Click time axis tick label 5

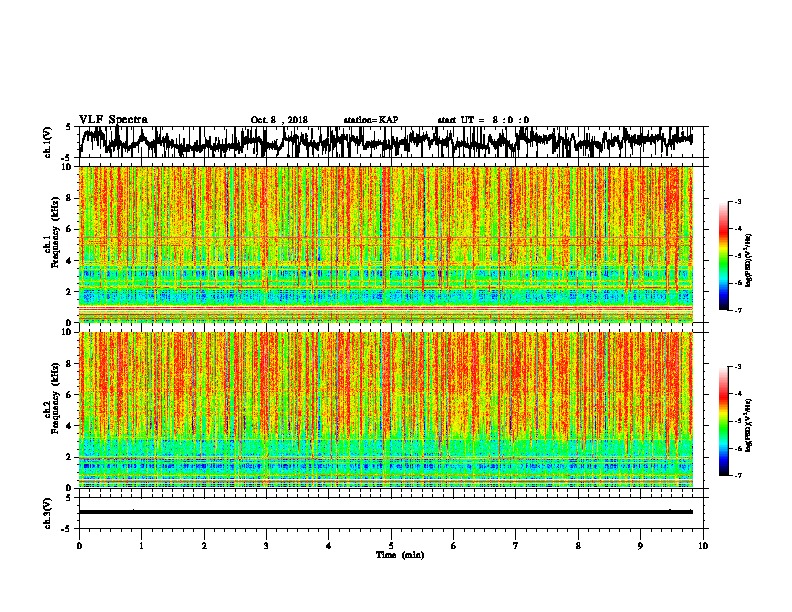[391, 546]
